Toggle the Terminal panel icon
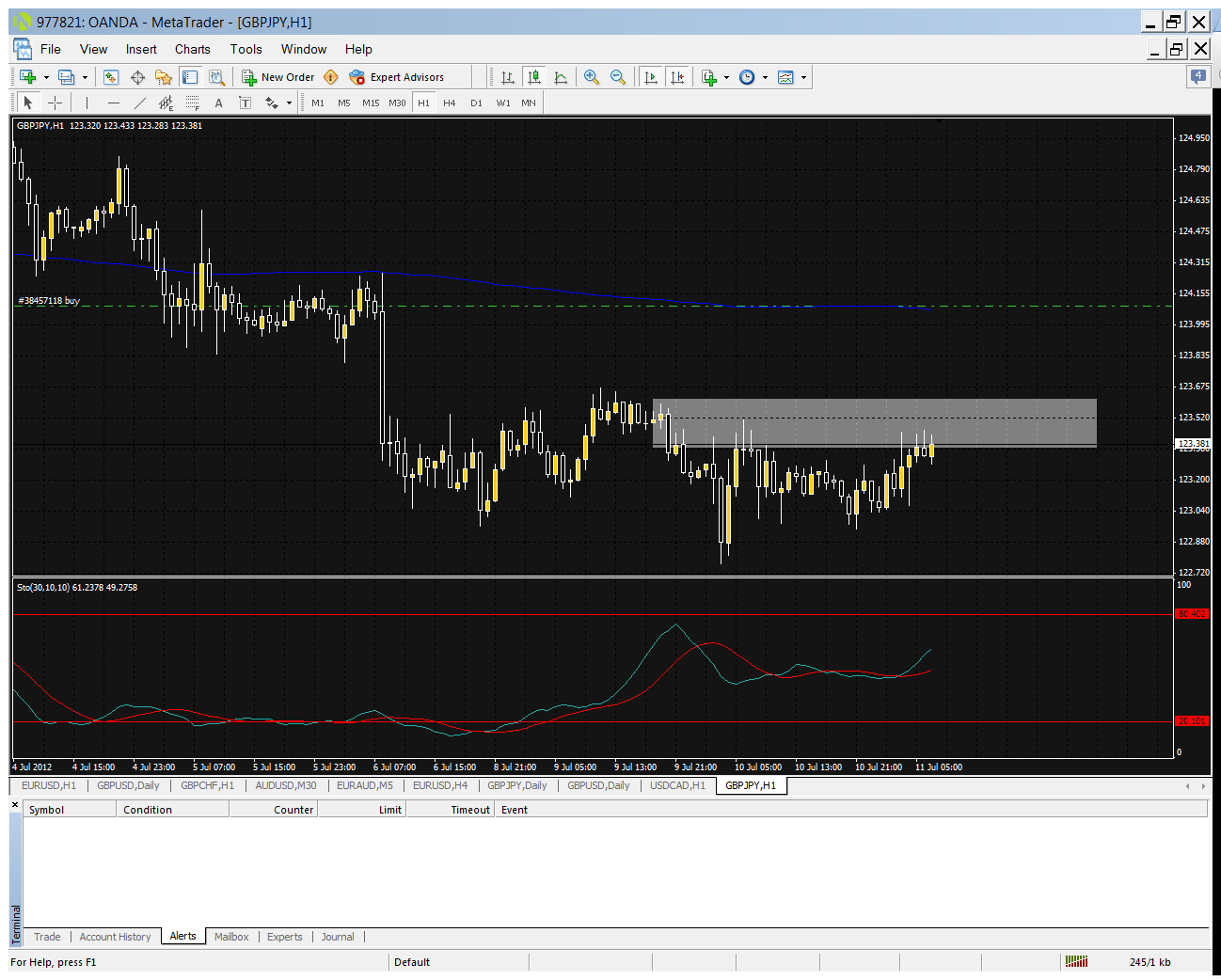1221x980 pixels. point(190,77)
